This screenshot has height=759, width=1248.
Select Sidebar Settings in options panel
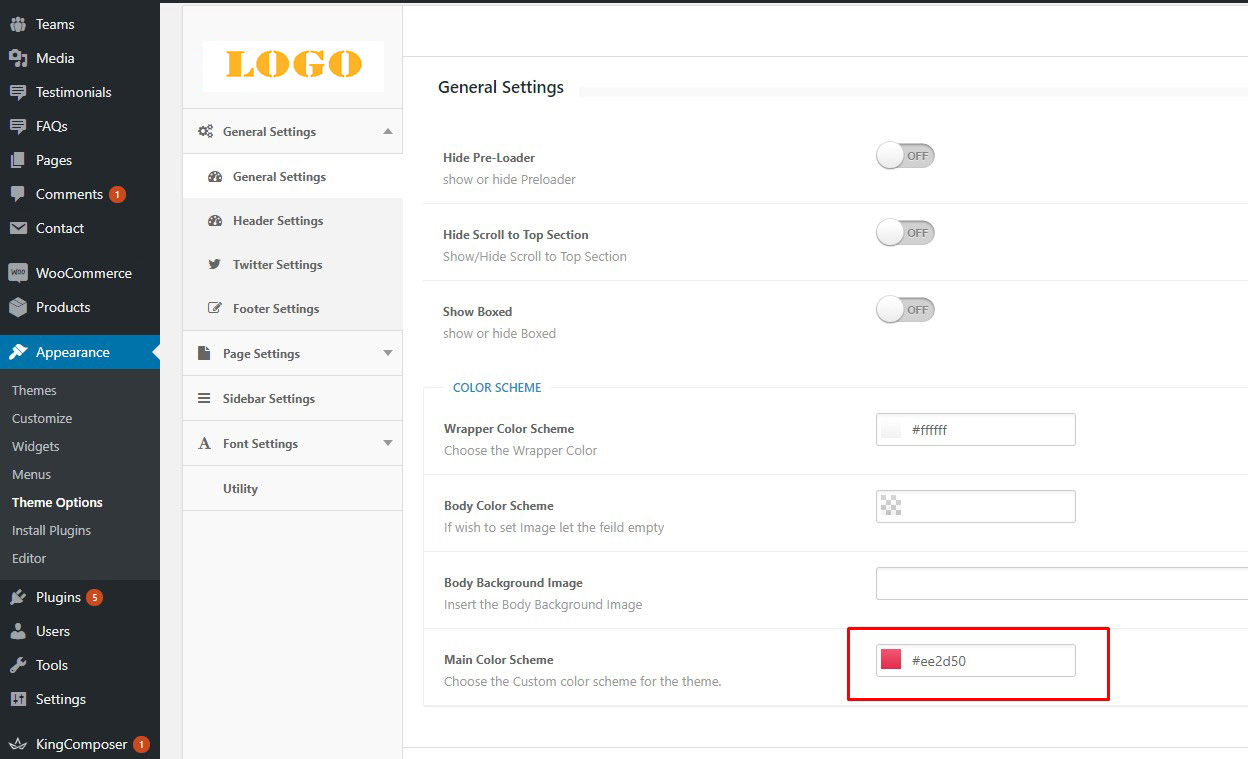(268, 398)
